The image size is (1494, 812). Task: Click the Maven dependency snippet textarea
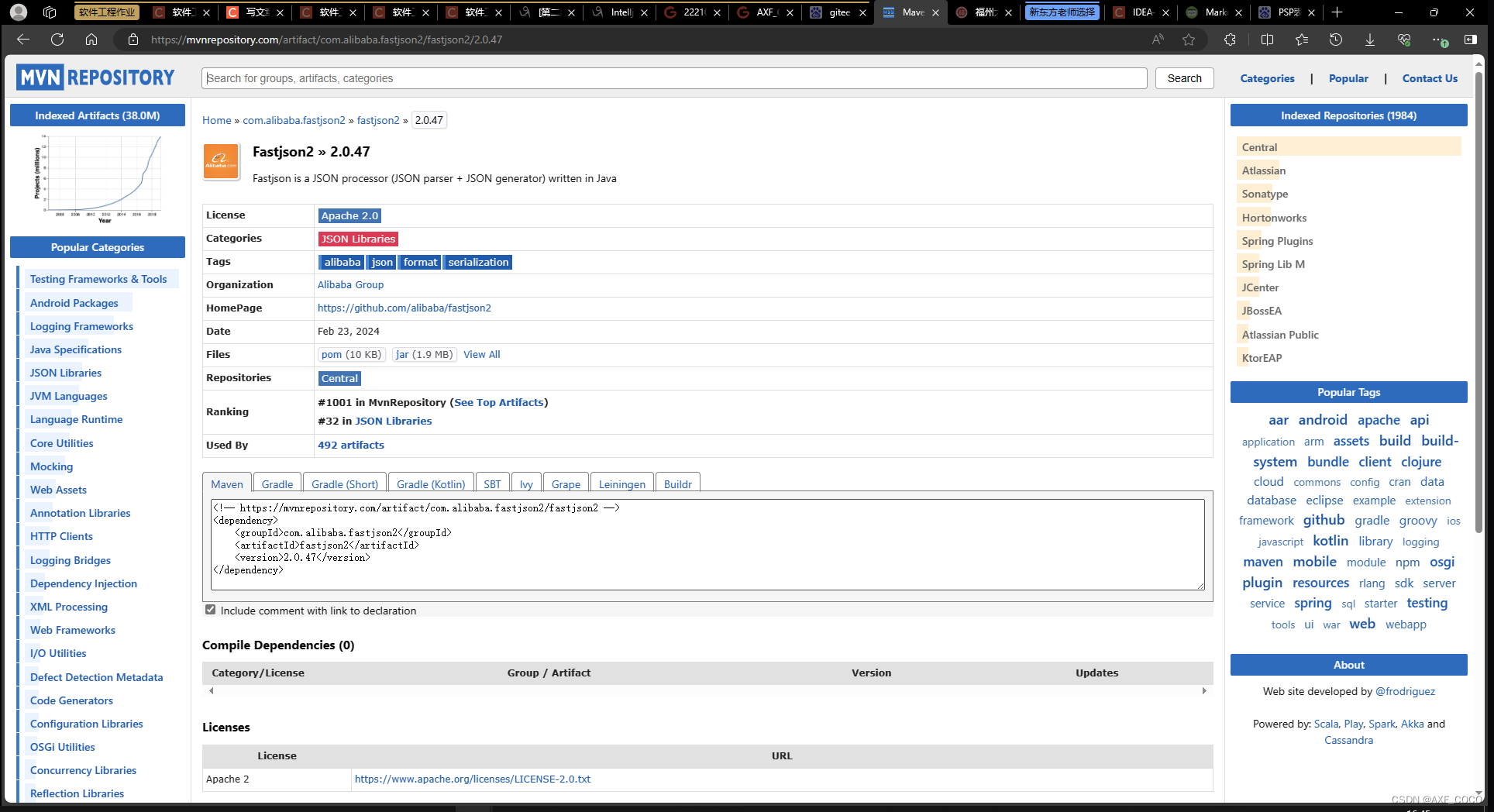(707, 545)
